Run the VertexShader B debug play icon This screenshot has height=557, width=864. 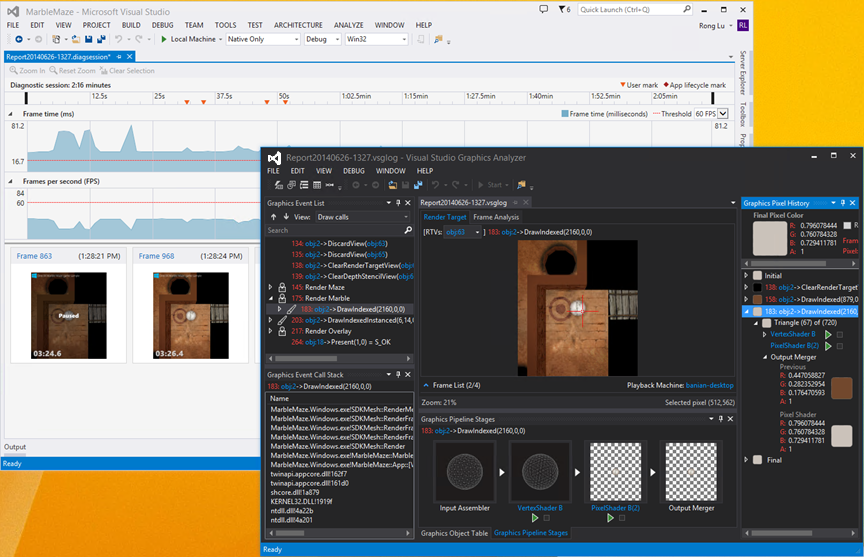click(x=534, y=518)
